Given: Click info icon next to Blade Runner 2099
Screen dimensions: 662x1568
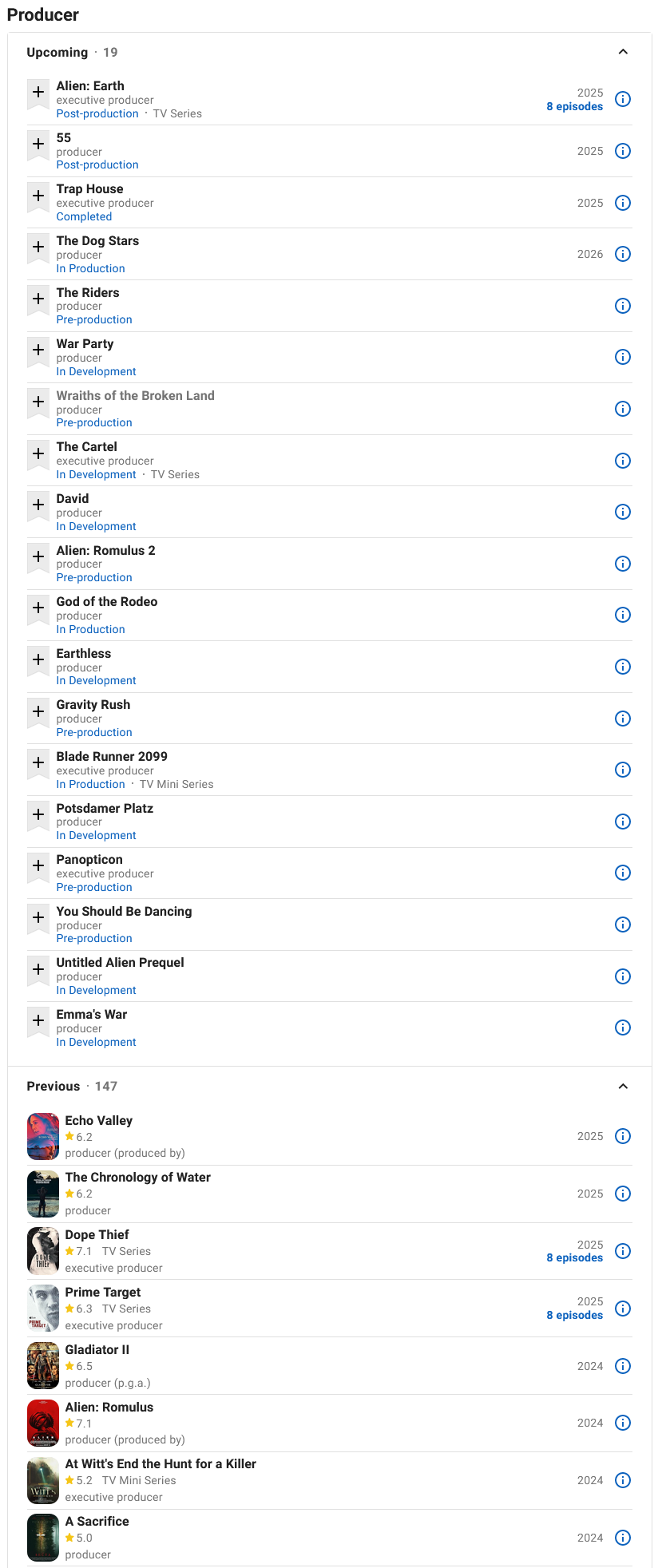Looking at the screenshot, I should [x=623, y=770].
